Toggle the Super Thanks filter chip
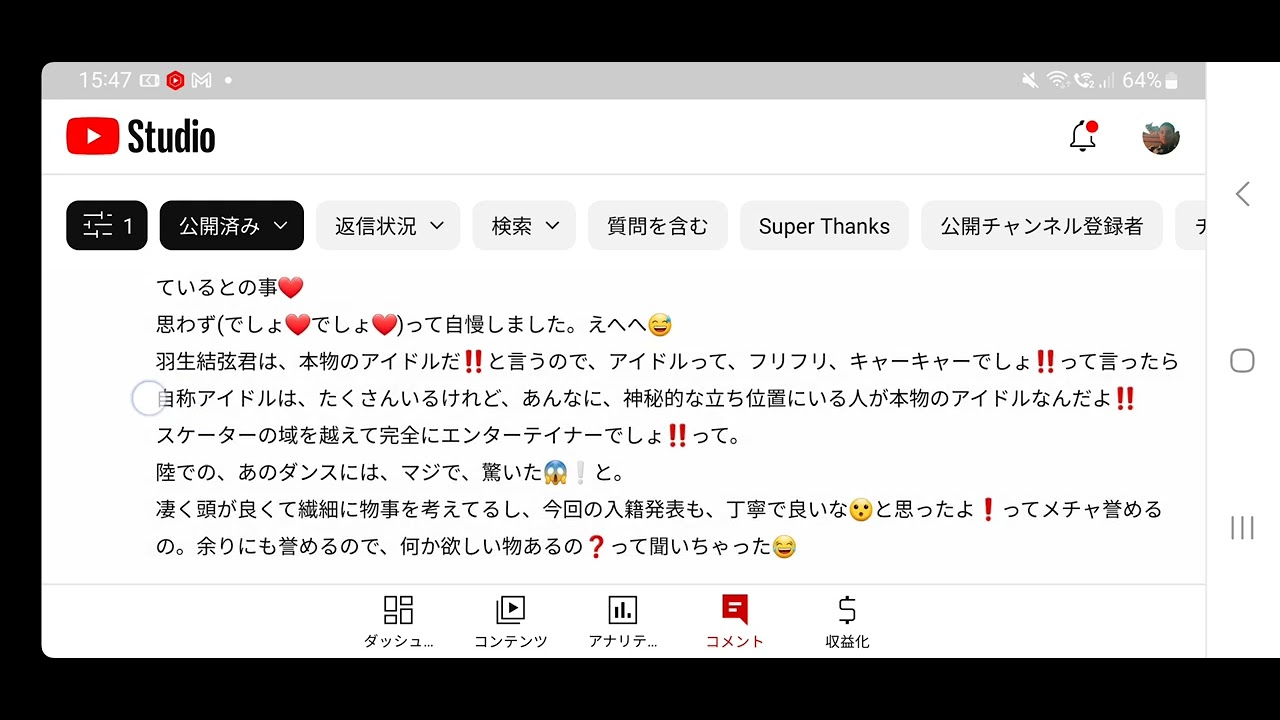The image size is (1280, 720). pyautogui.click(x=824, y=226)
